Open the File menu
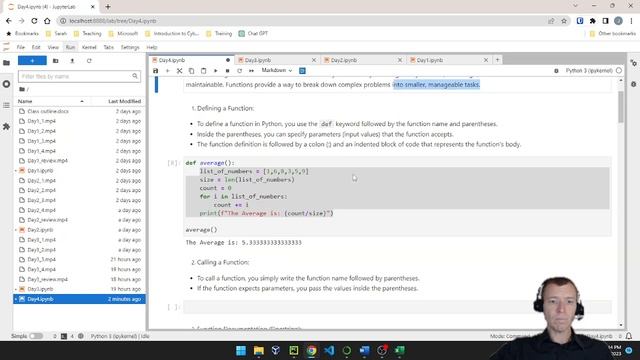Viewport: 640px width, 360px height. point(20,47)
